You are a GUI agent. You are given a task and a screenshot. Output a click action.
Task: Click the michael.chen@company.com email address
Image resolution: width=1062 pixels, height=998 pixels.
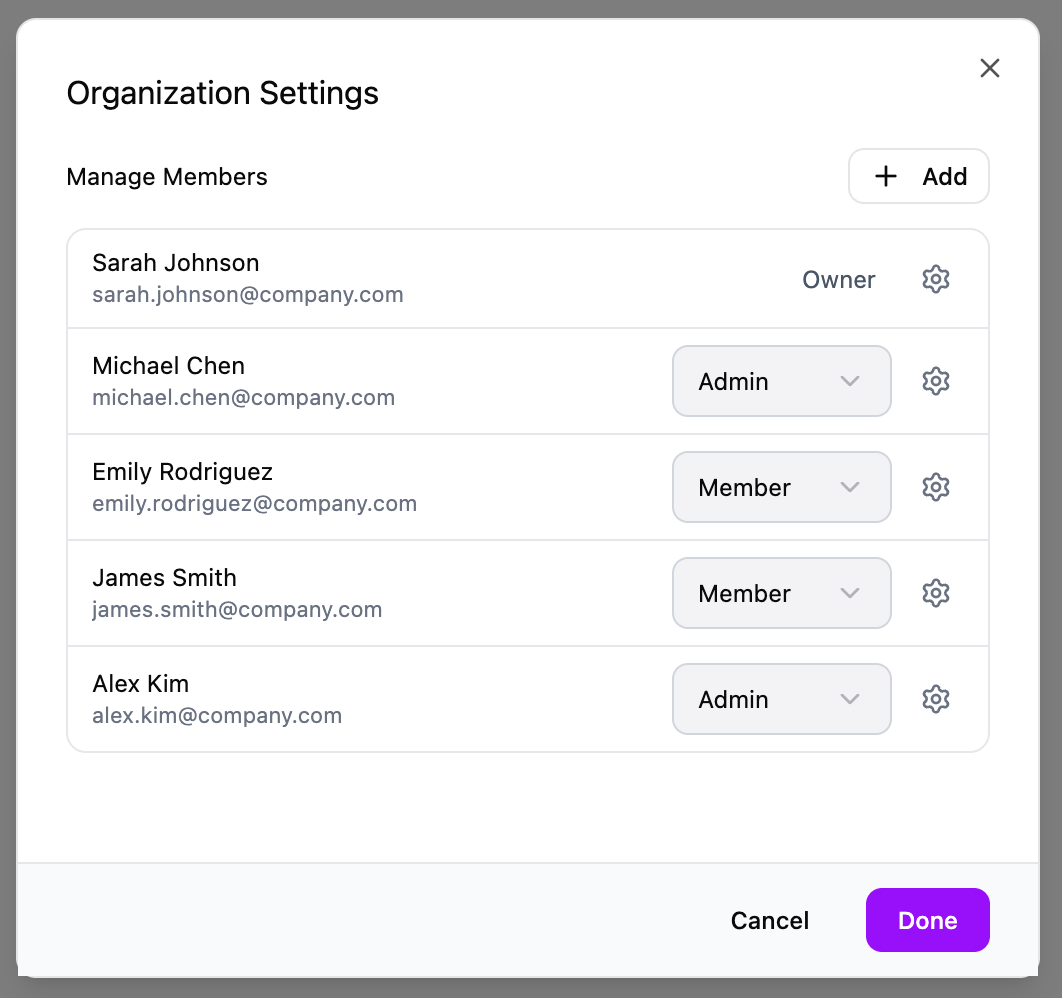[x=243, y=398]
